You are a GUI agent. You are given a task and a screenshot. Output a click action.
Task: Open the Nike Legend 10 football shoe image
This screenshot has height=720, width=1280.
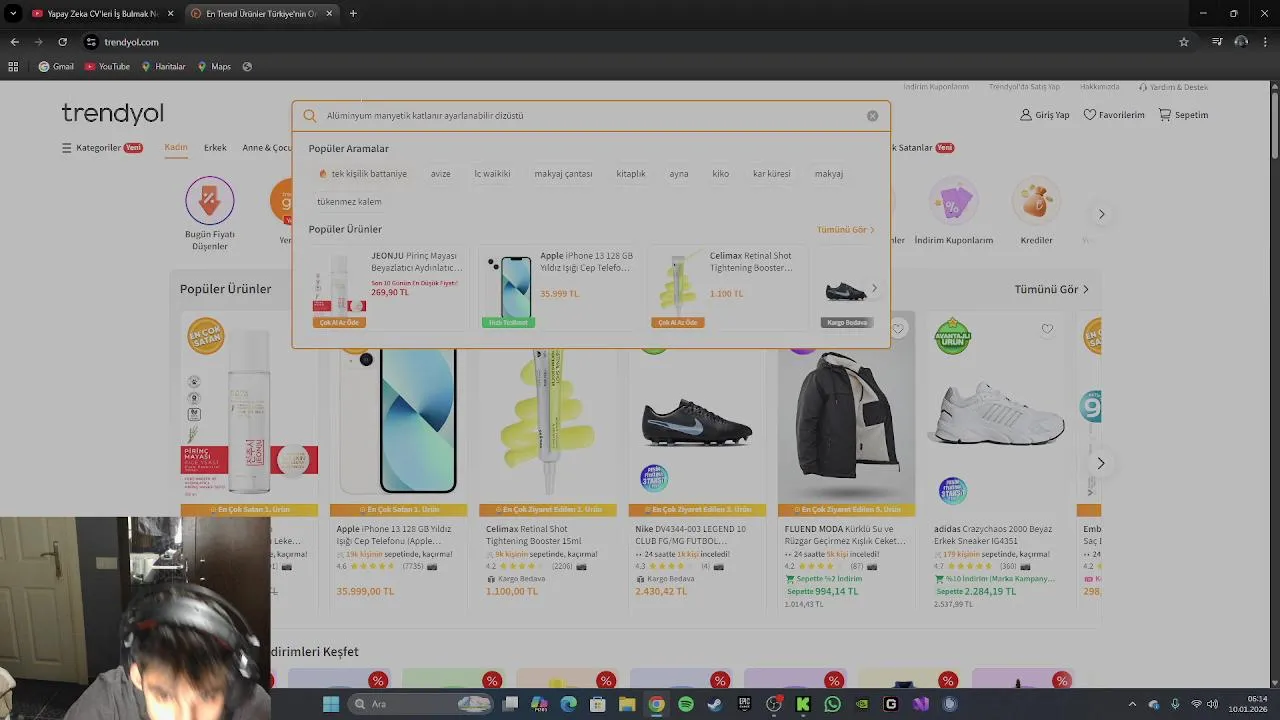coord(696,420)
